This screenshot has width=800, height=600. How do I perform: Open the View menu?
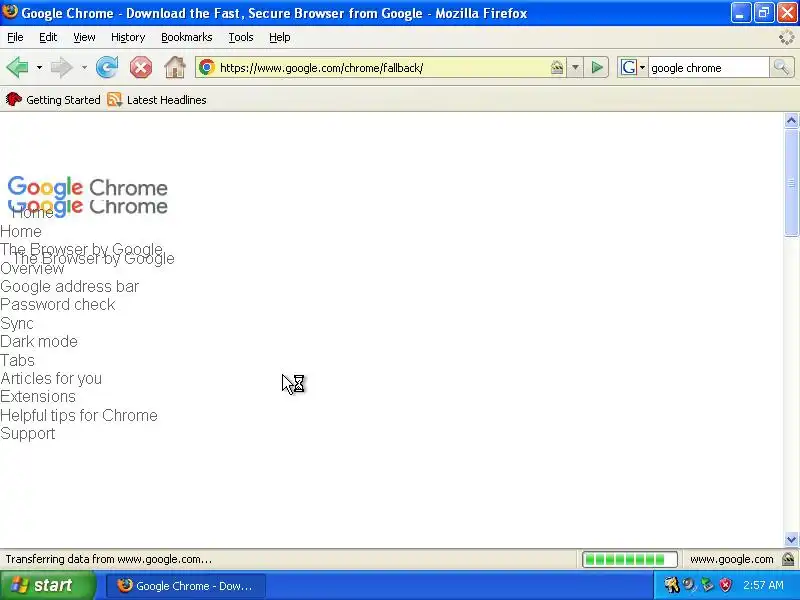84,37
